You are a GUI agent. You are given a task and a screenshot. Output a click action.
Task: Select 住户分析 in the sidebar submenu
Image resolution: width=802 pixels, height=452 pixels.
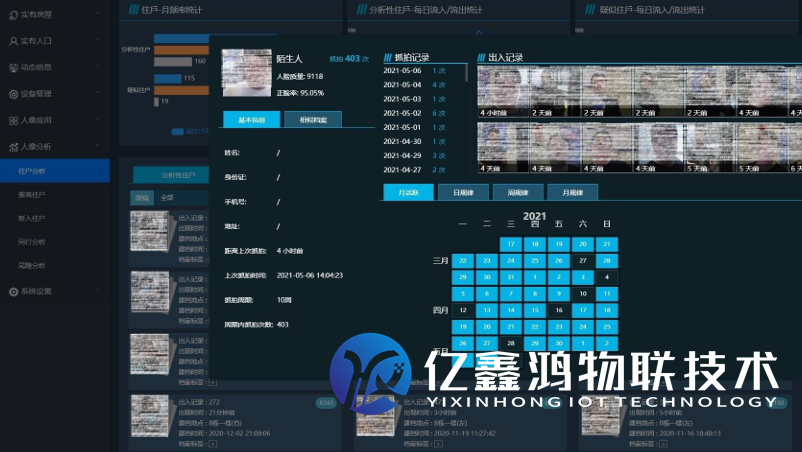[x=55, y=171]
